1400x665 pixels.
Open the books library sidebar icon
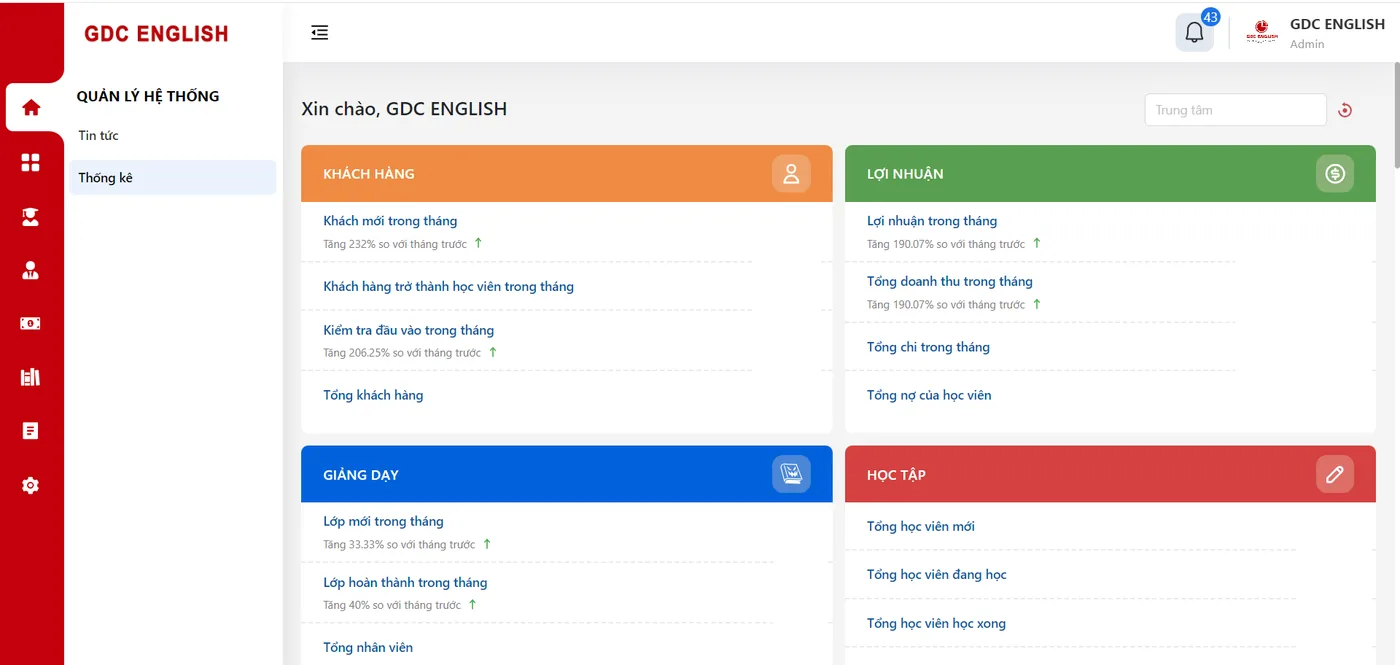click(x=31, y=377)
